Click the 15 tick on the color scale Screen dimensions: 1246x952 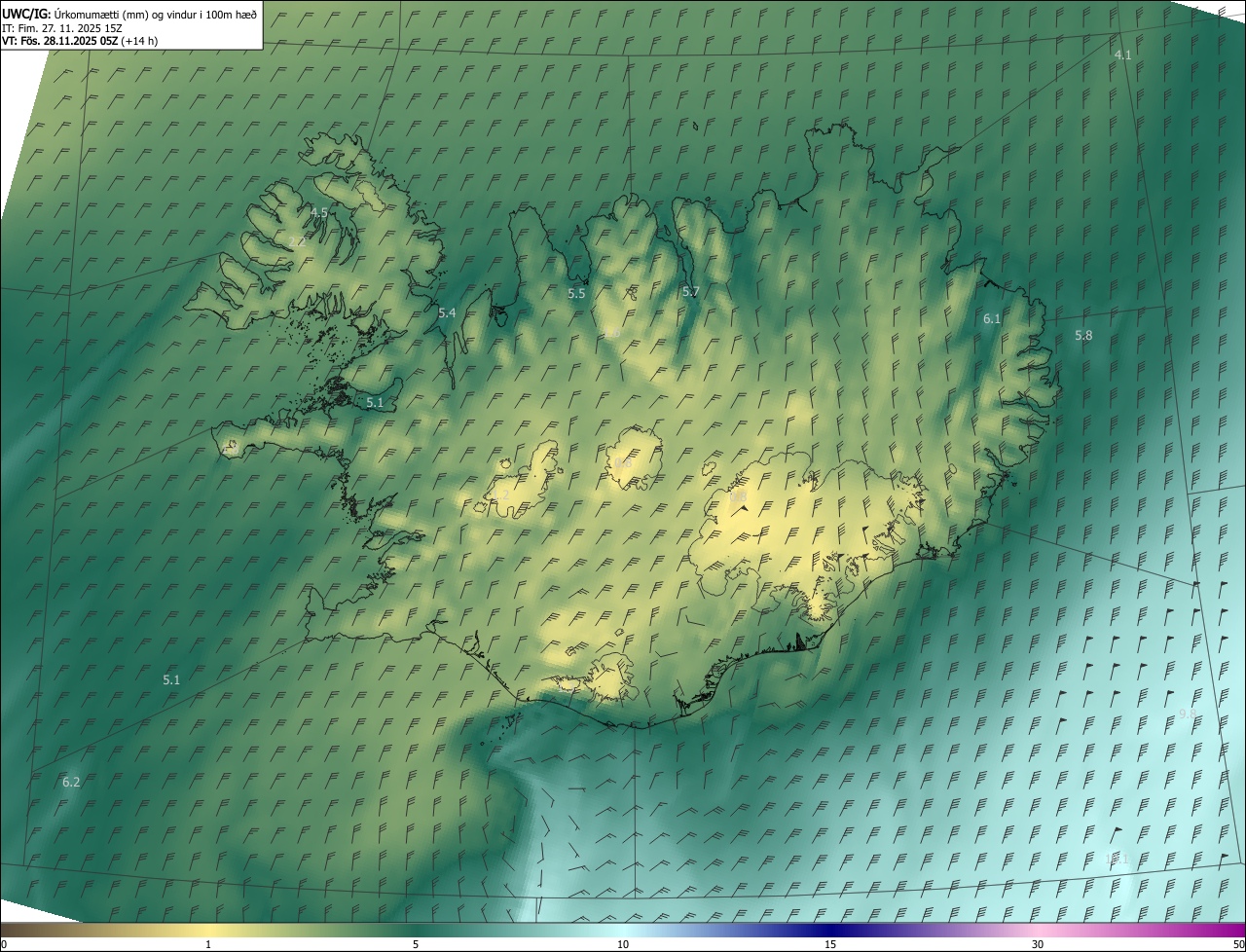pos(830,945)
